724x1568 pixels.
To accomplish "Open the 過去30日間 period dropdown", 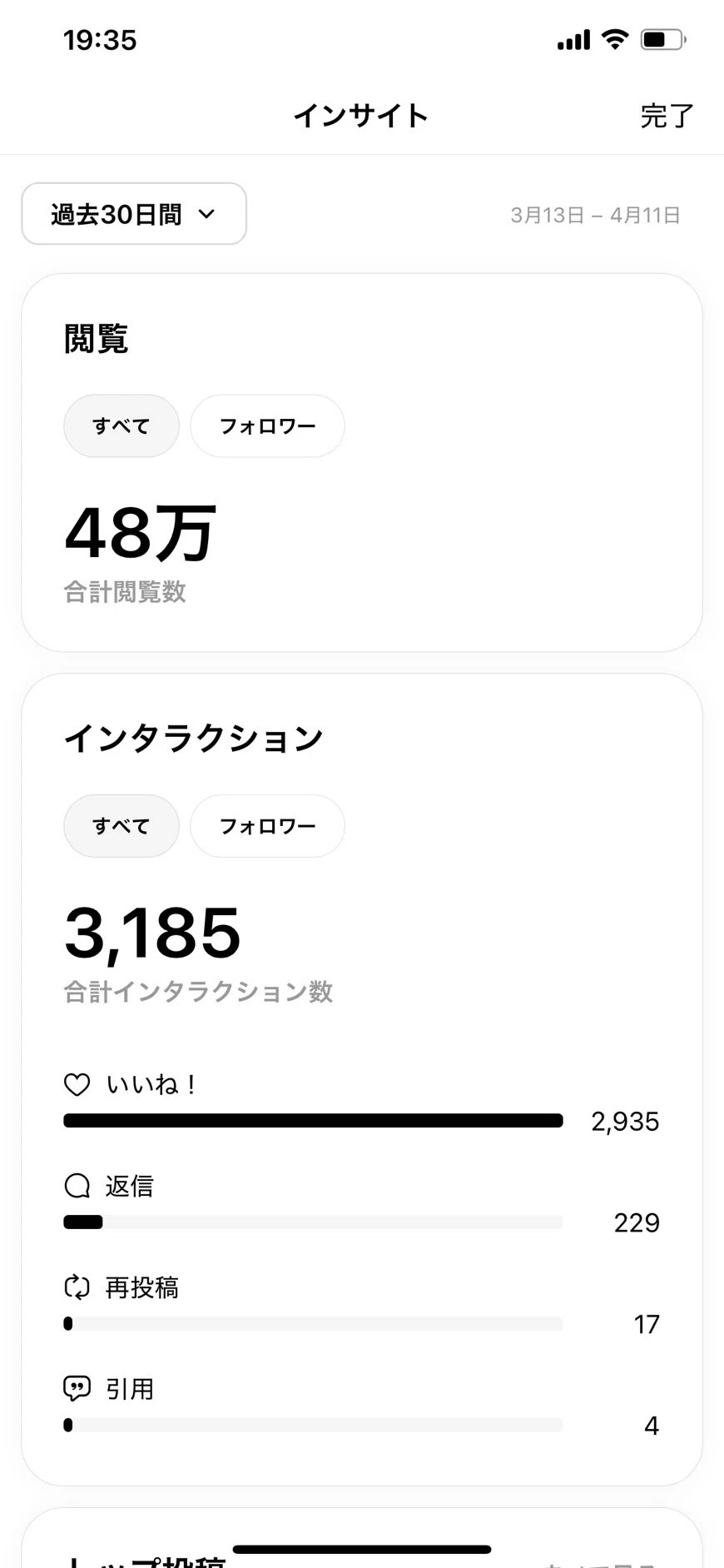I will 134,214.
